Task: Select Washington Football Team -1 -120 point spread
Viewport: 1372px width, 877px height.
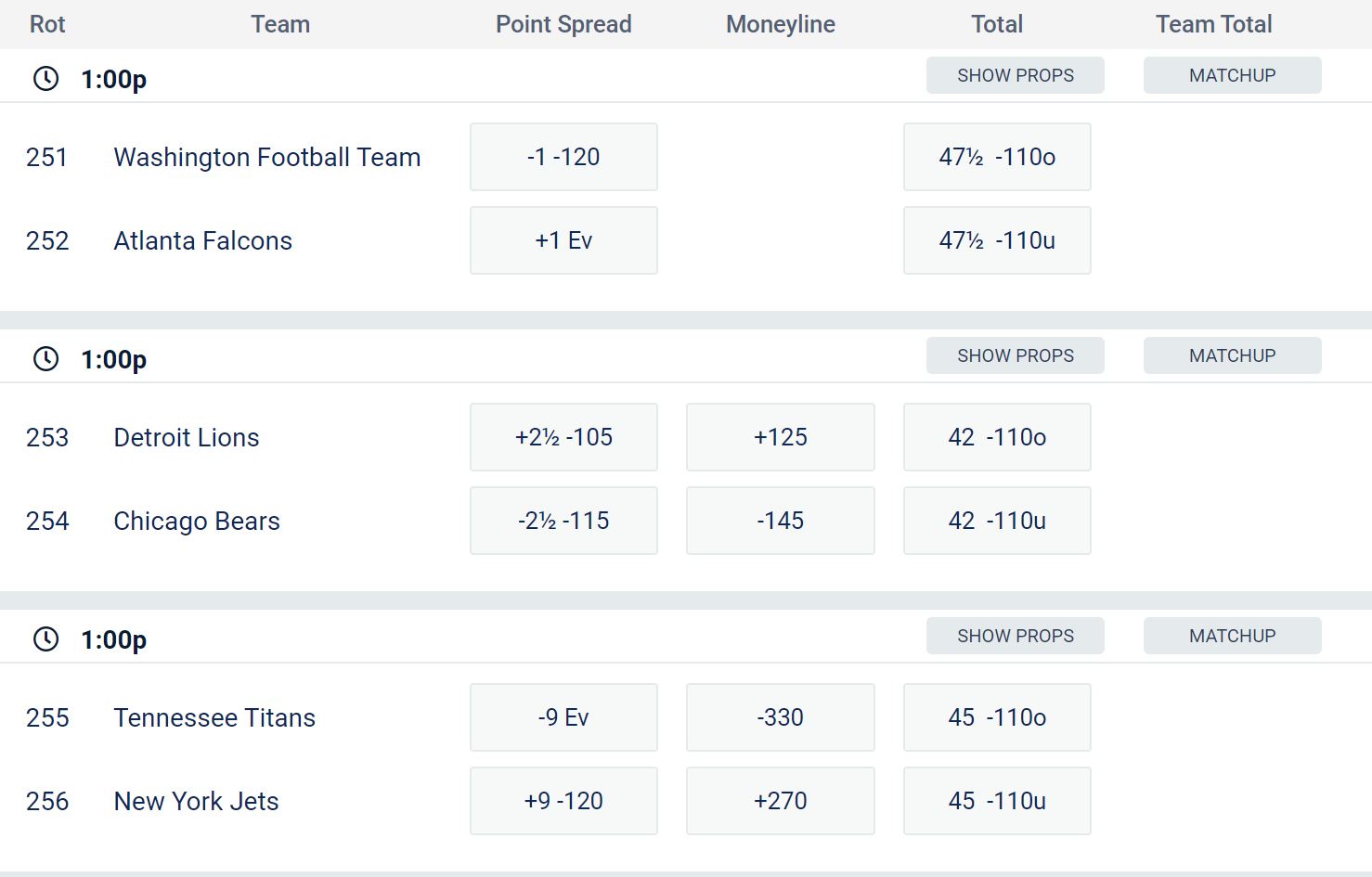Action: coord(563,156)
